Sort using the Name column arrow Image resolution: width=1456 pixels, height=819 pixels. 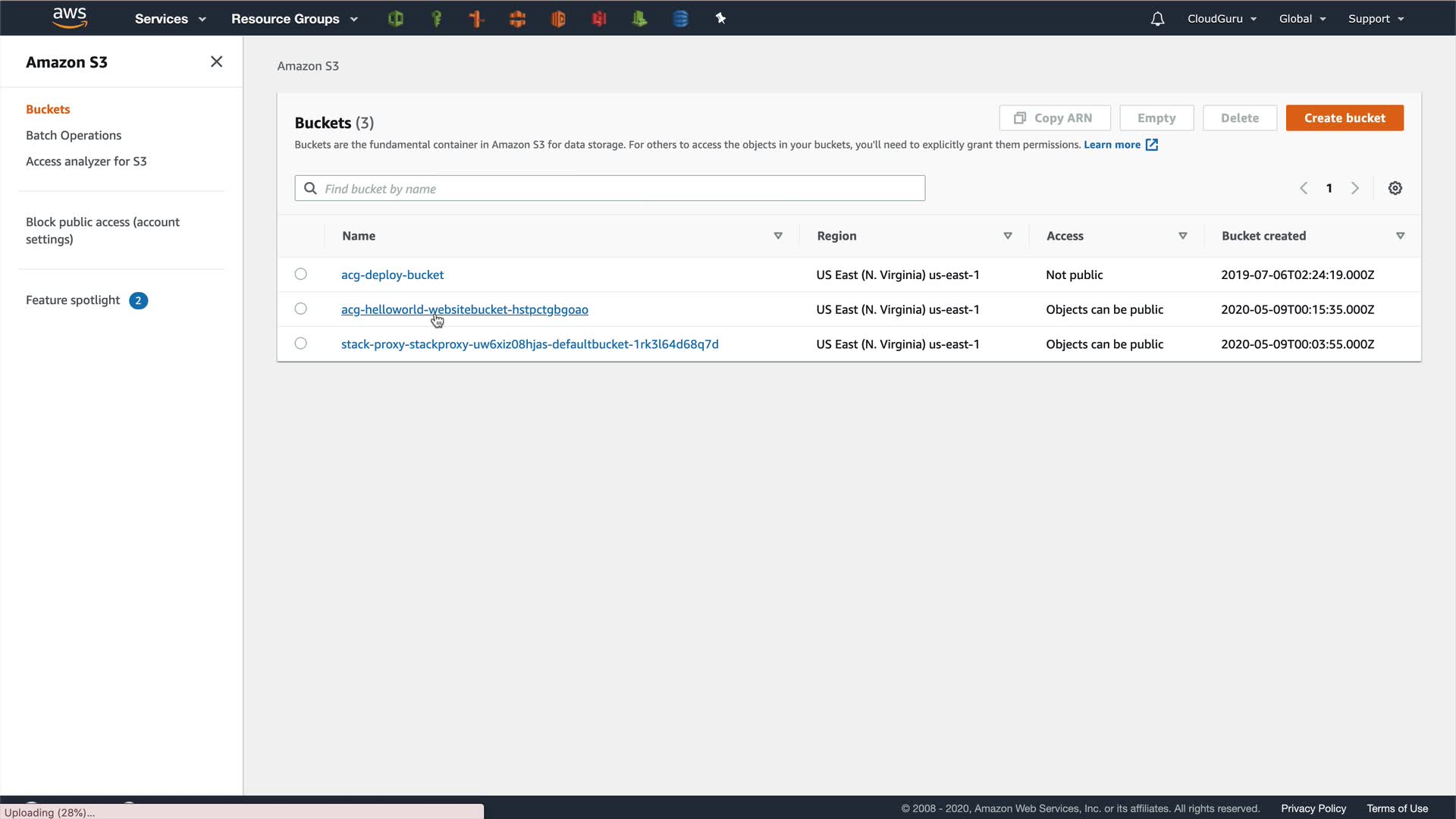tap(777, 236)
